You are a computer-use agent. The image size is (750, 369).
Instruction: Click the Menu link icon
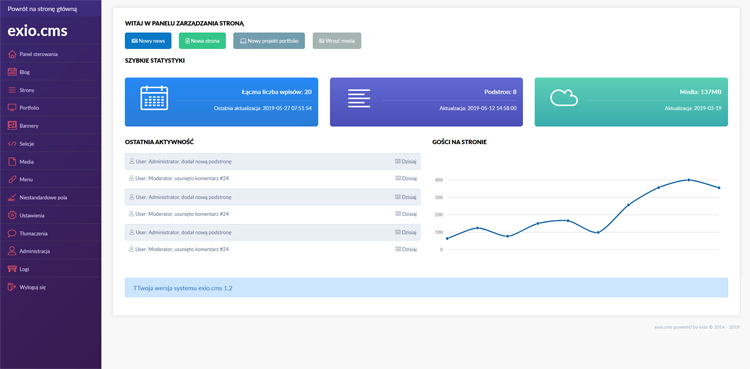coord(12,179)
